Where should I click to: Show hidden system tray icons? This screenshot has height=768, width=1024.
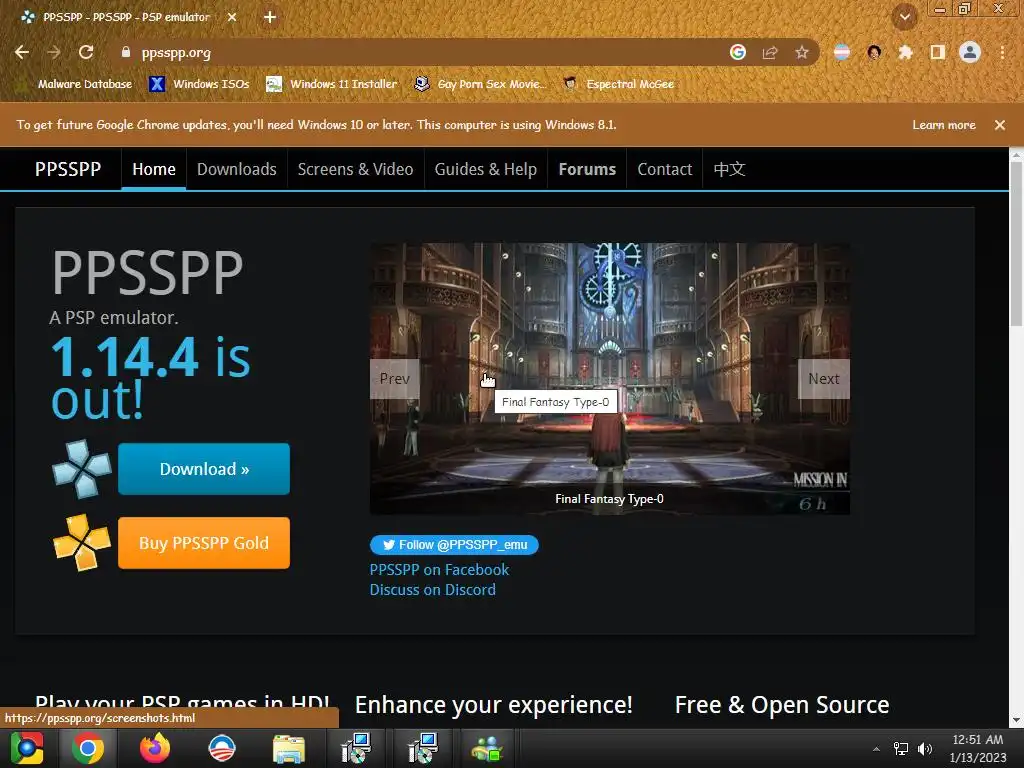876,749
